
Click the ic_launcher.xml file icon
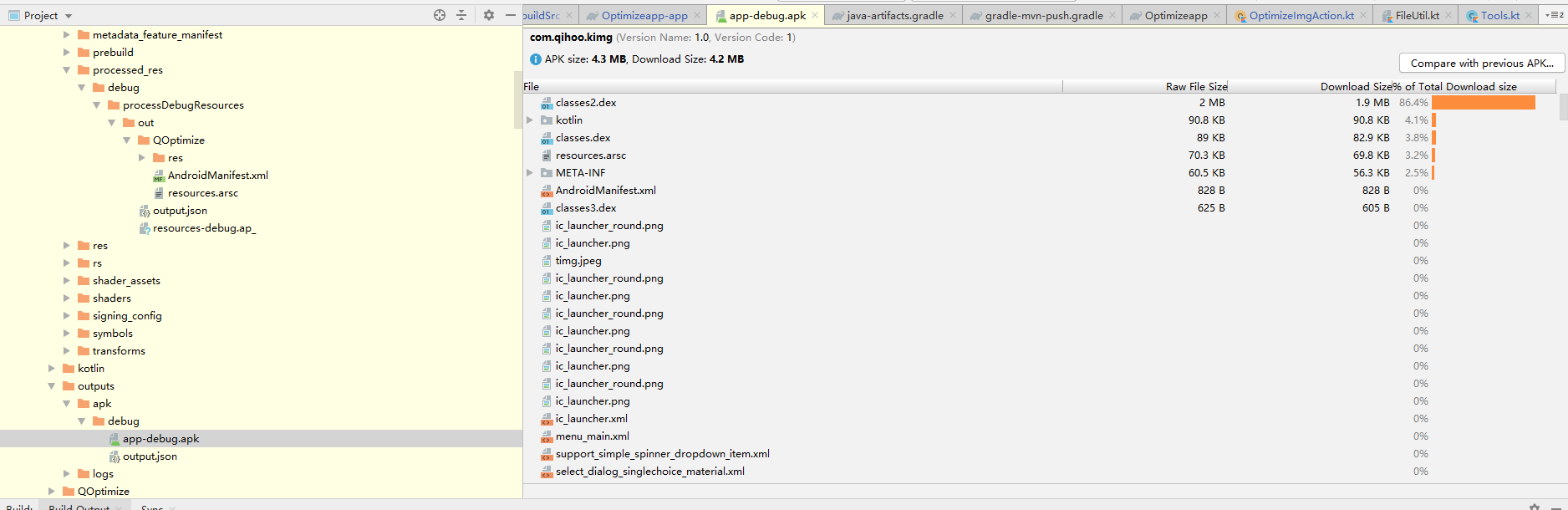pos(547,419)
